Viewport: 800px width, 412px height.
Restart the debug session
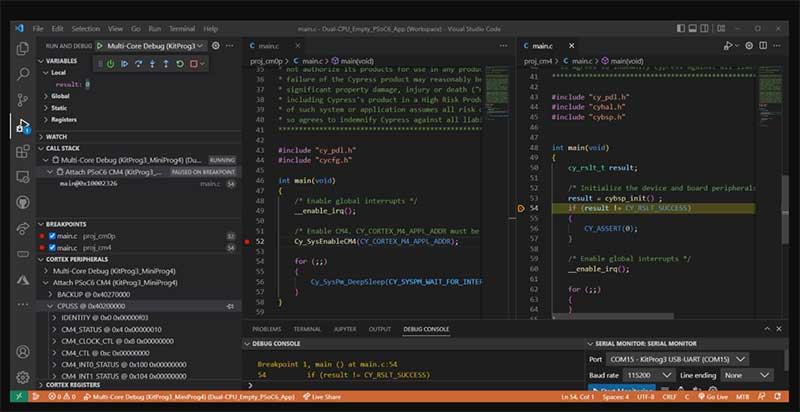[x=178, y=64]
